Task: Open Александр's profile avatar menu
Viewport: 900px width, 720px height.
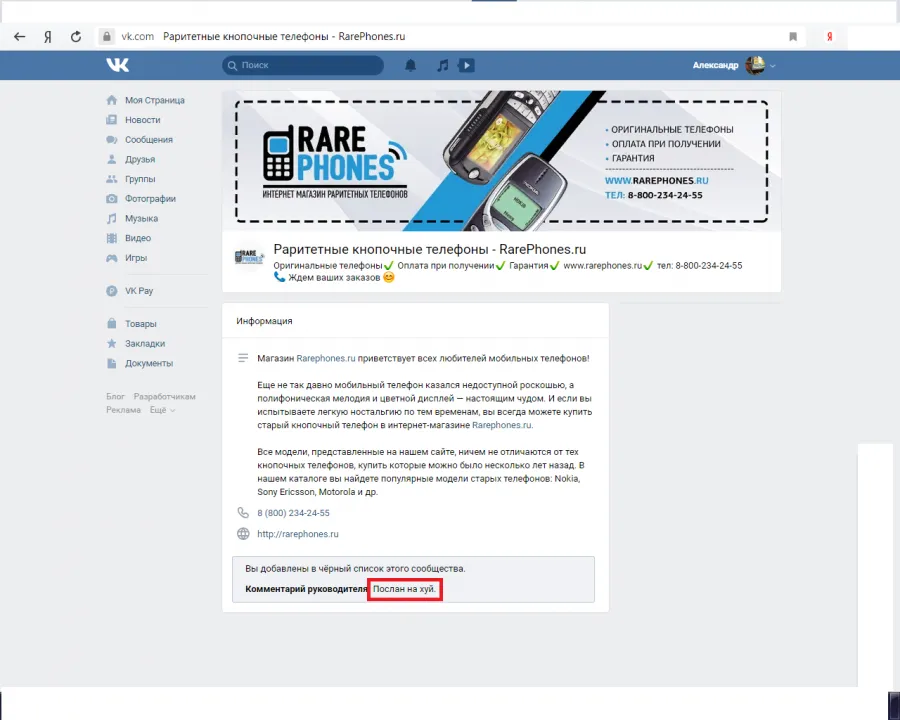Action: click(x=755, y=65)
